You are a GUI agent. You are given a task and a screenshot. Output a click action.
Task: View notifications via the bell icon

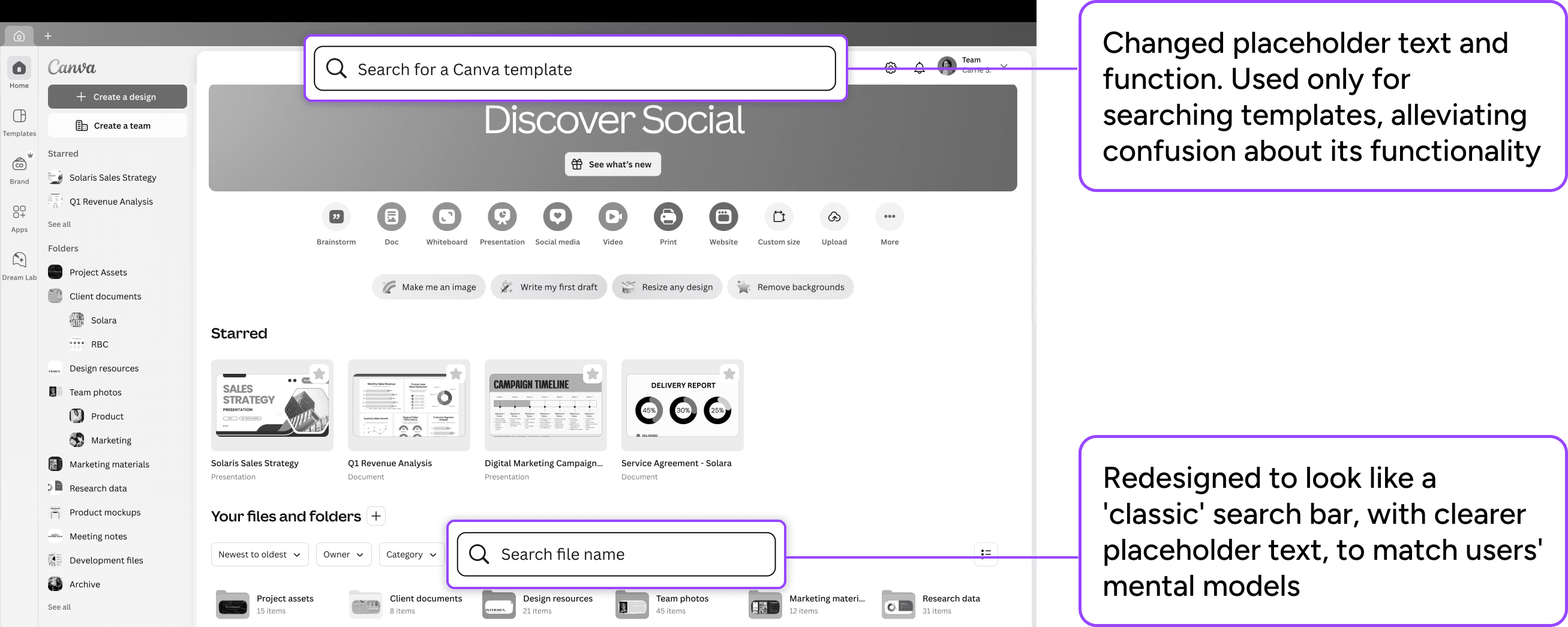tap(919, 68)
